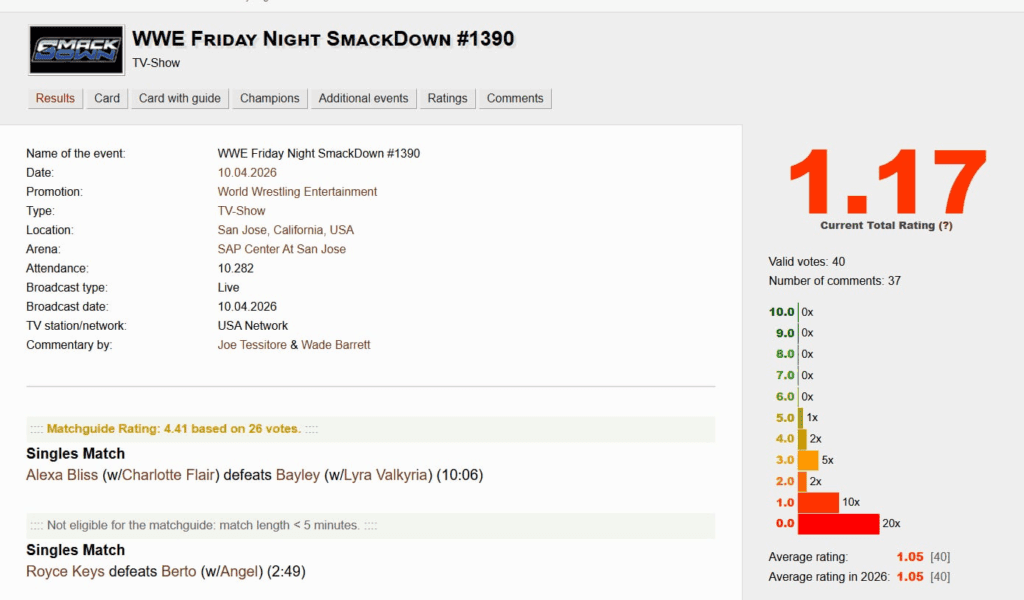The height and width of the screenshot is (600, 1024).
Task: Click the Average rating 1.05 value
Action: click(910, 557)
